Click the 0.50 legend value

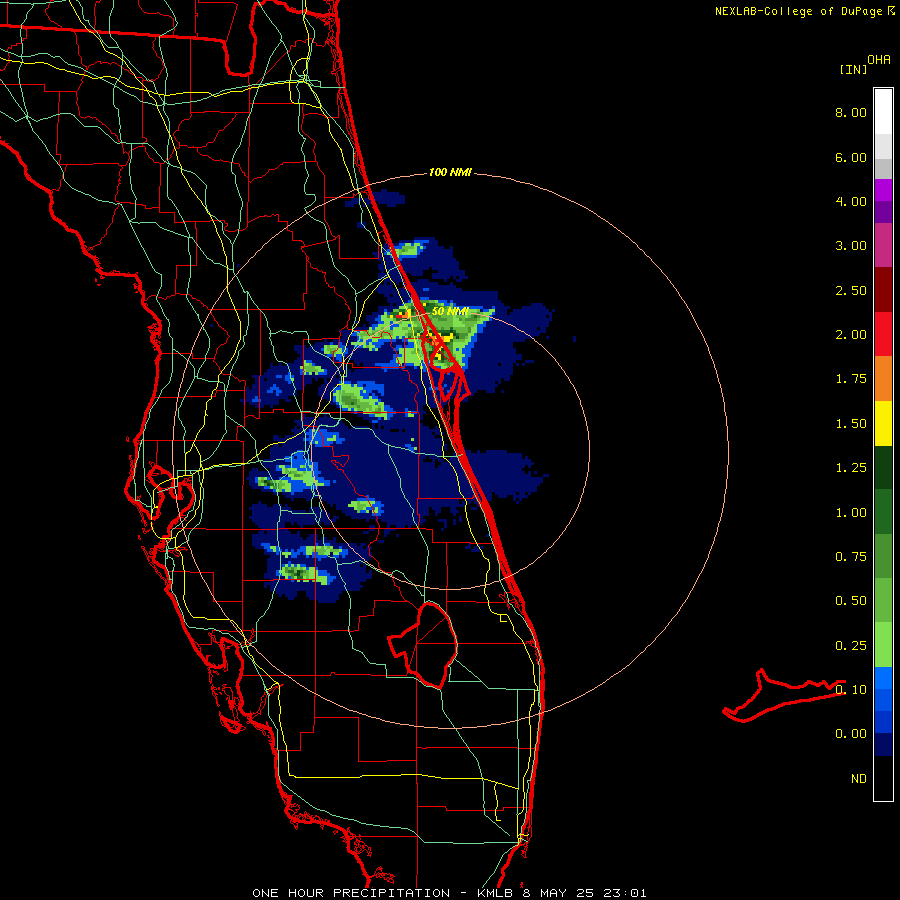(851, 601)
